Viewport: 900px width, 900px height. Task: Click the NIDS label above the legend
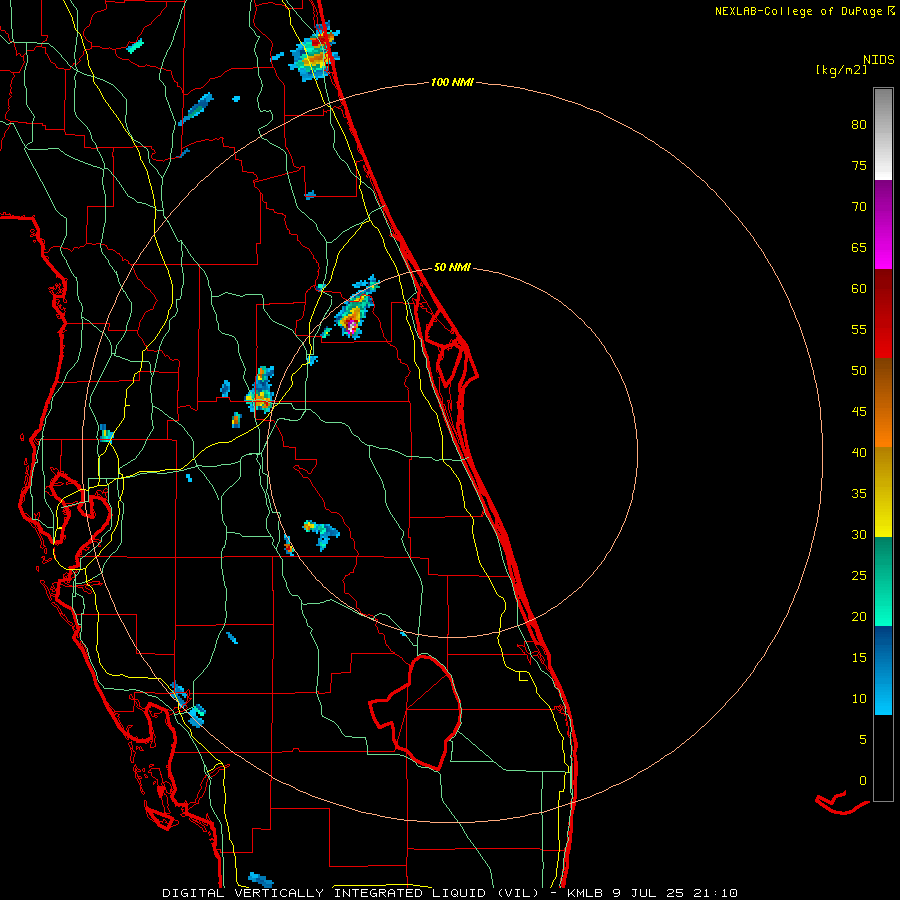tap(878, 59)
